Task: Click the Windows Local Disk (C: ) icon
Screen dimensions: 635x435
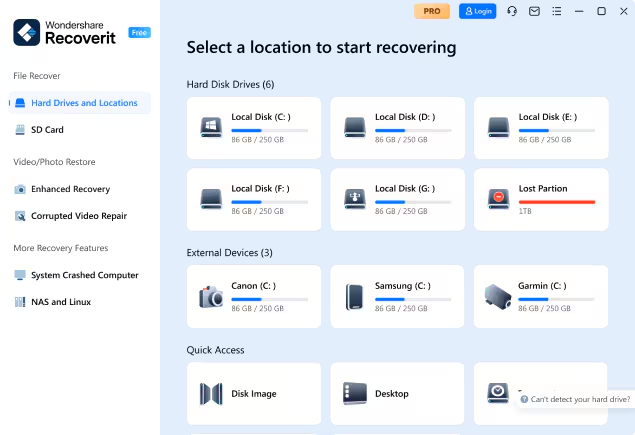Action: coord(211,127)
